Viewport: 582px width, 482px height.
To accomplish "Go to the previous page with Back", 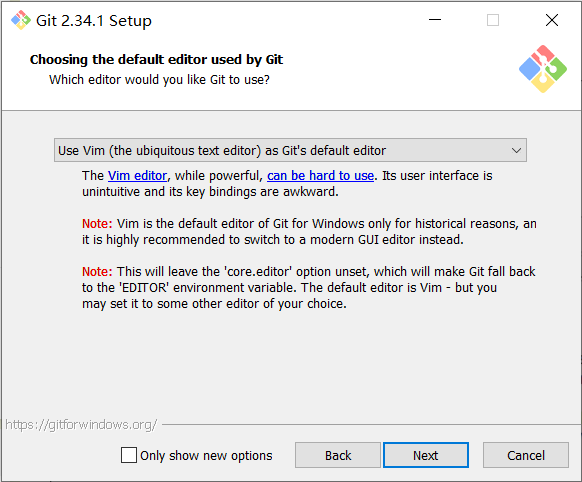I will pyautogui.click(x=338, y=455).
